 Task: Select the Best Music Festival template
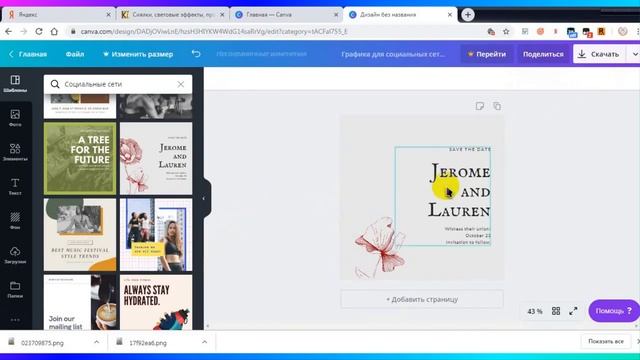click(80, 235)
